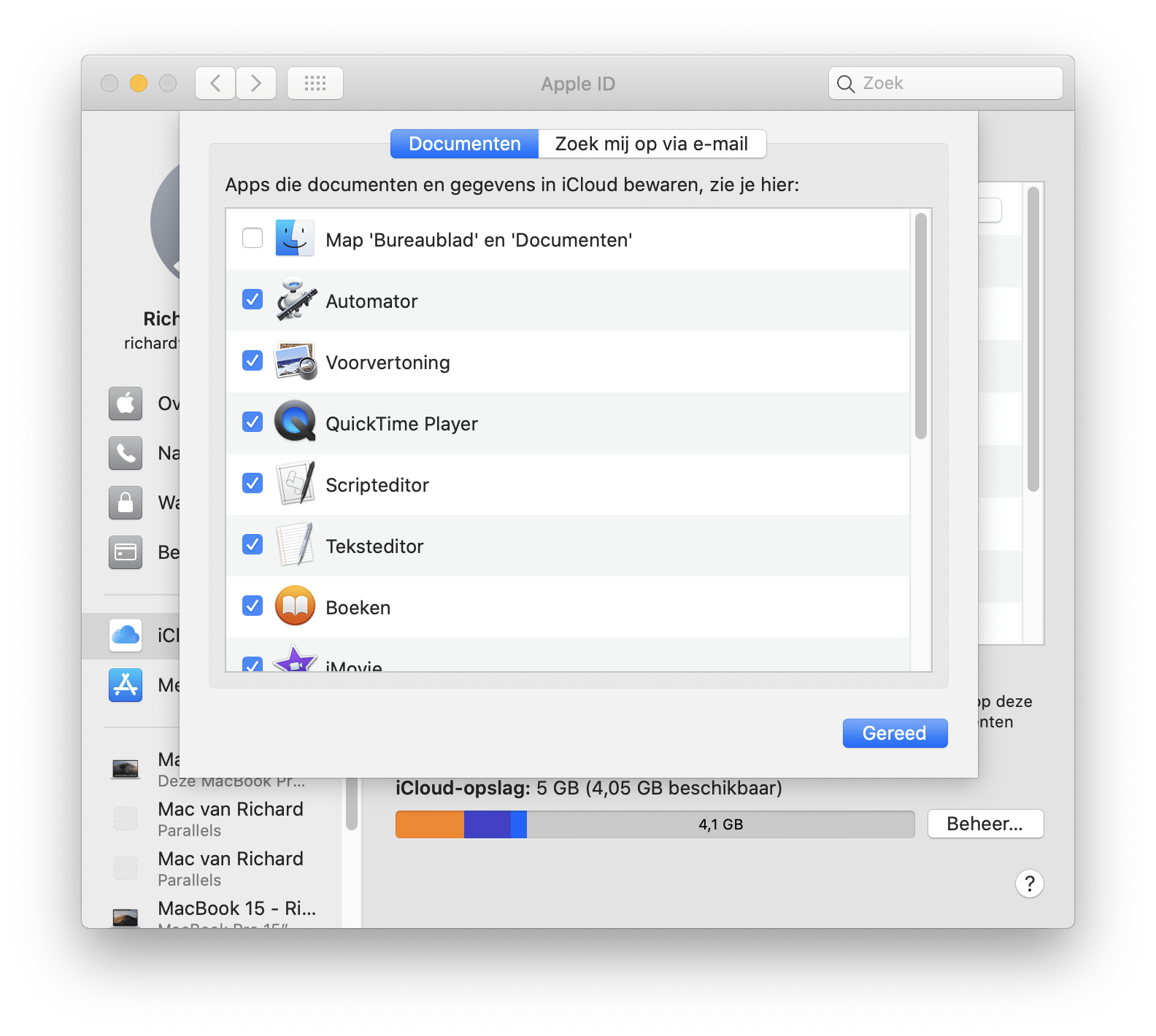Click the 'QuickTime Player' label
1156x1036 pixels.
click(x=401, y=424)
